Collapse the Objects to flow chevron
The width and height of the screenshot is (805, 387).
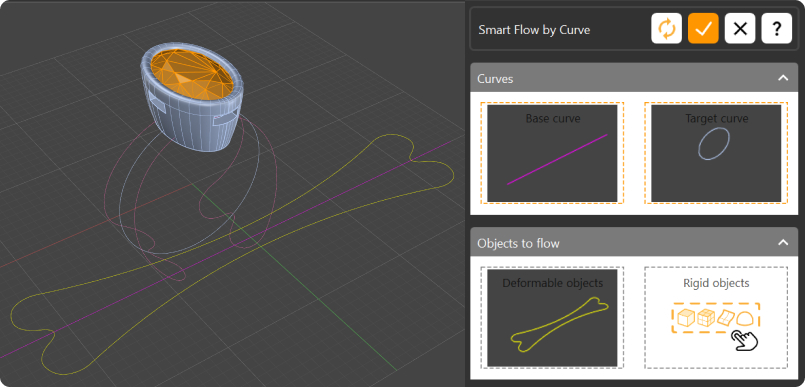coord(783,242)
